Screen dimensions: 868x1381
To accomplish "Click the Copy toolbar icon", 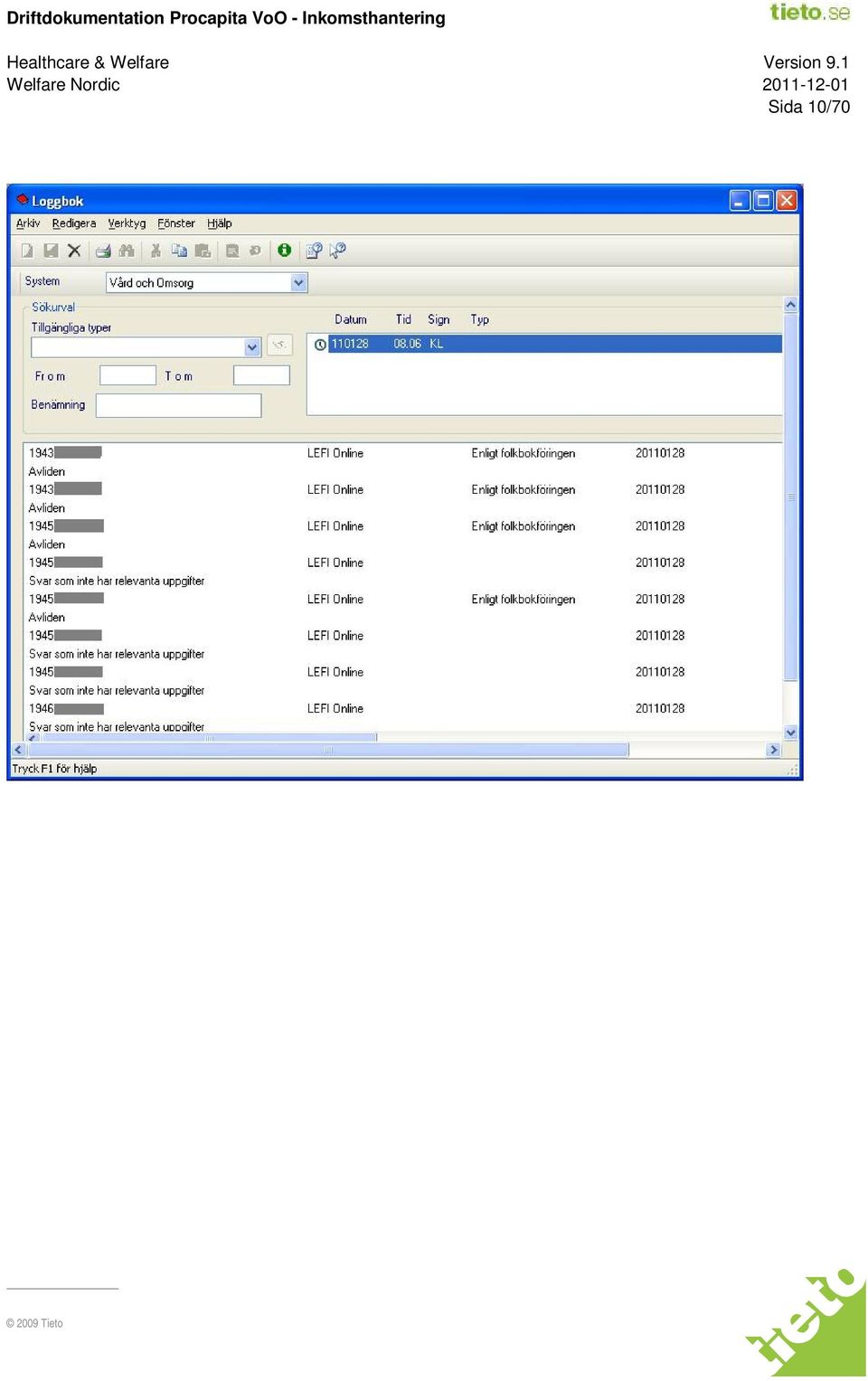I will point(179,251).
